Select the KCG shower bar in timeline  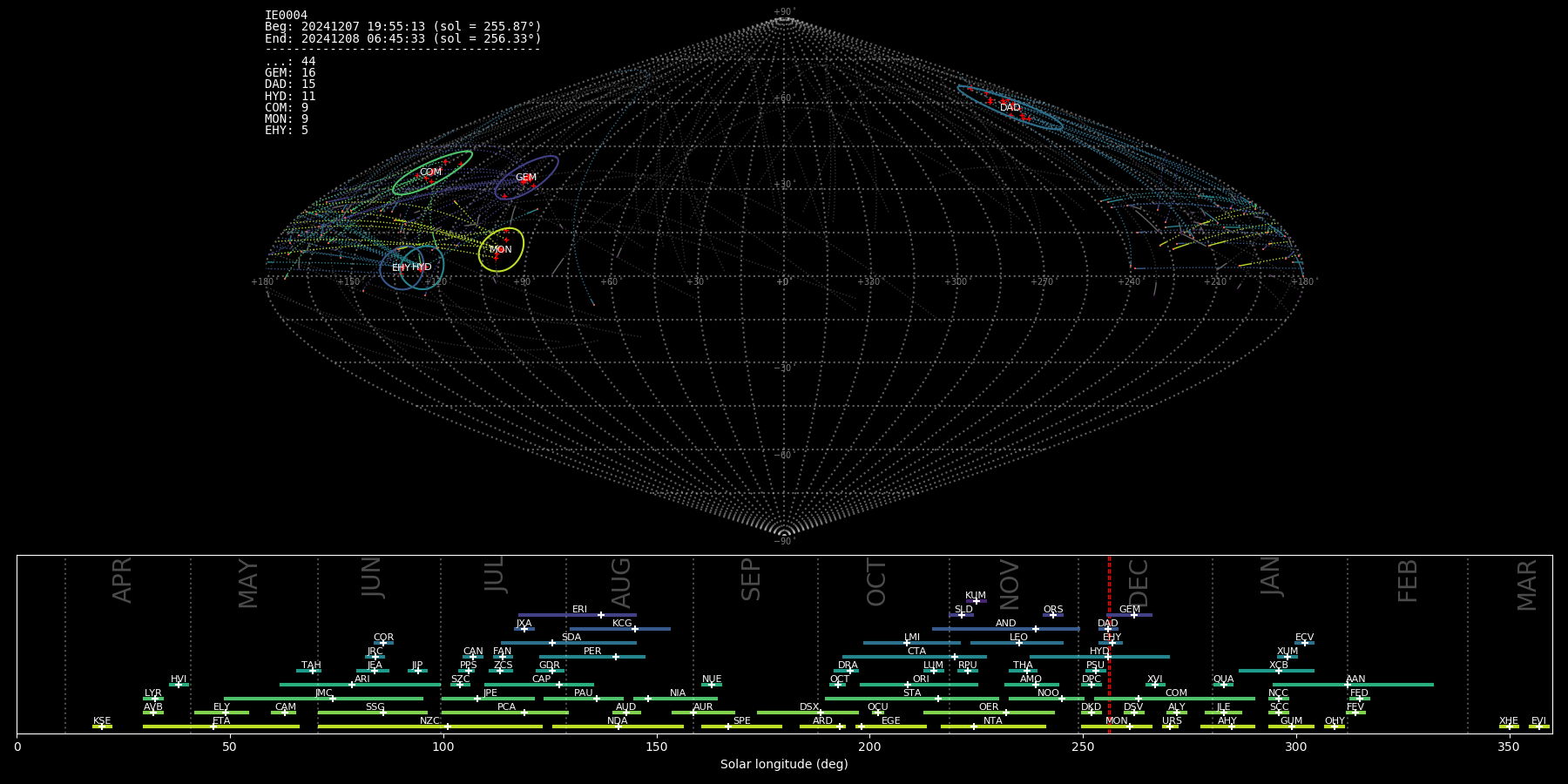point(620,629)
